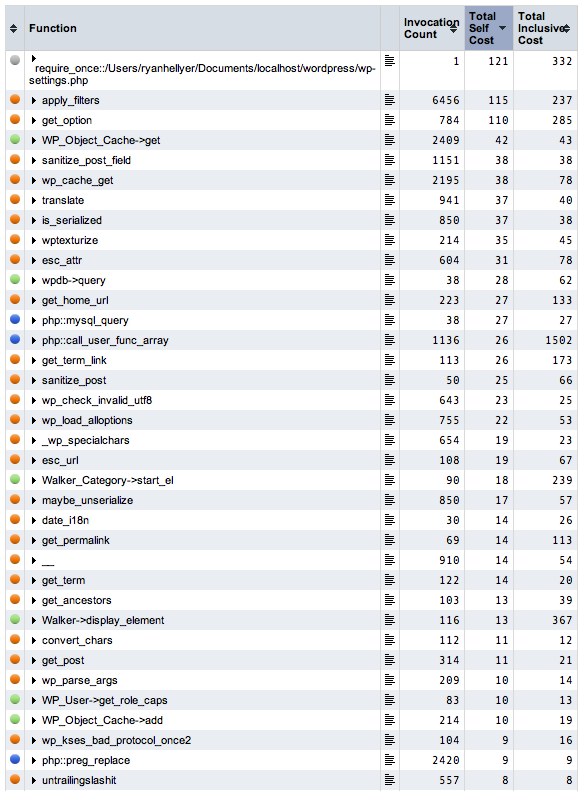584x791 pixels.
Task: Sort by Invocation Count column
Action: [x=432, y=28]
